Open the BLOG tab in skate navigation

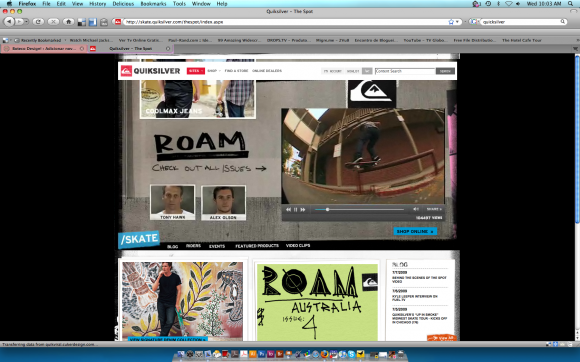pyautogui.click(x=173, y=246)
